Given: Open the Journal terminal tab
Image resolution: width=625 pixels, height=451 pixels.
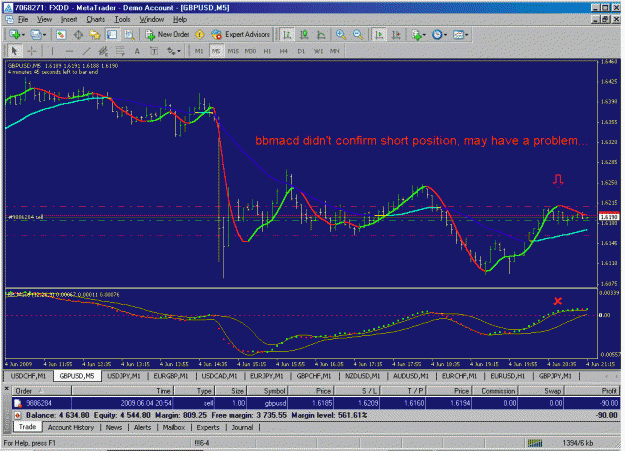Looking at the screenshot, I should pos(242,427).
